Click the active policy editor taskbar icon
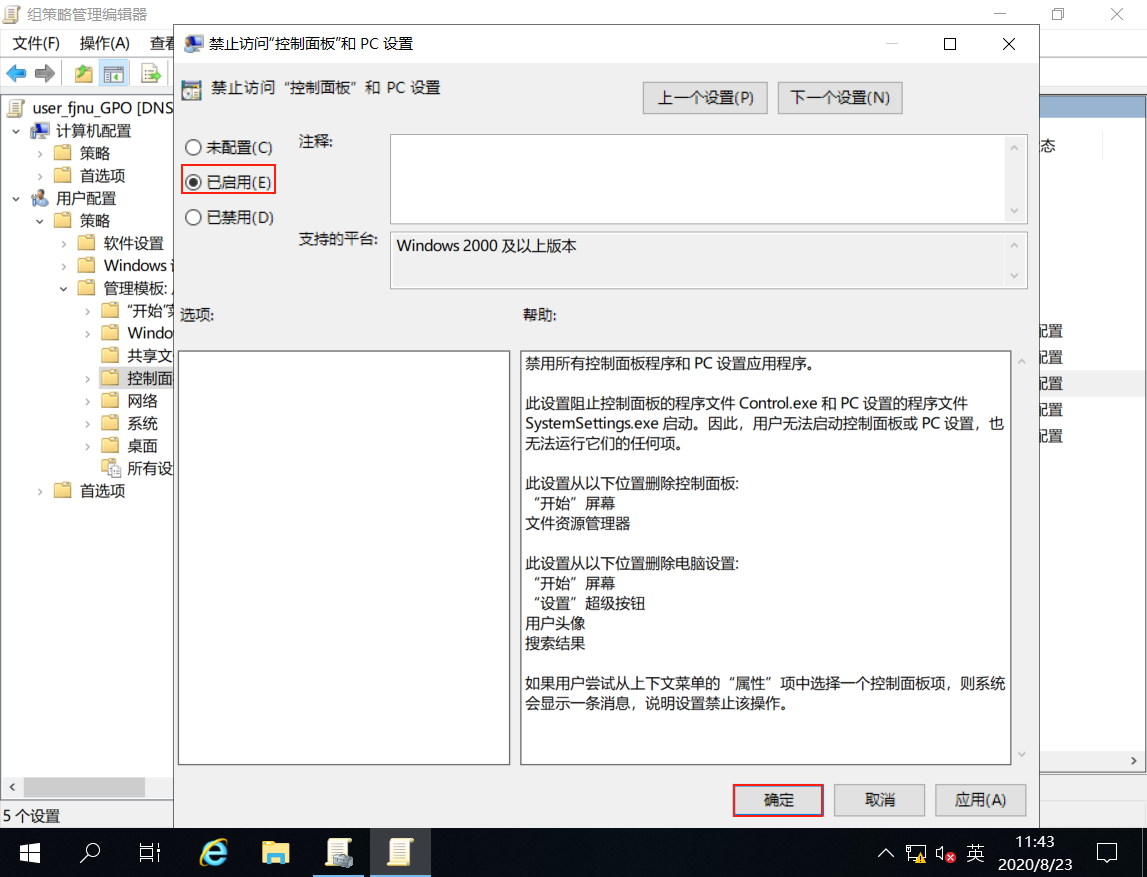1147x877 pixels. click(x=399, y=853)
